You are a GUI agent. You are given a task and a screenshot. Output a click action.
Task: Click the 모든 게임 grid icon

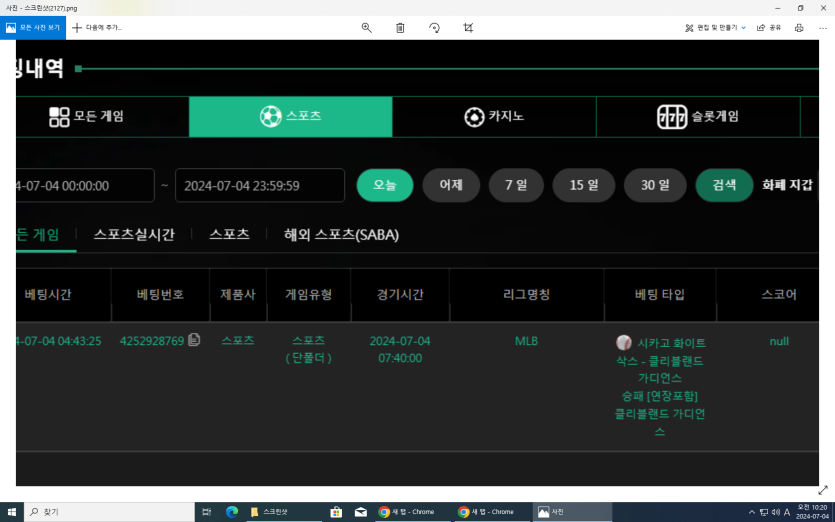[x=59, y=117]
